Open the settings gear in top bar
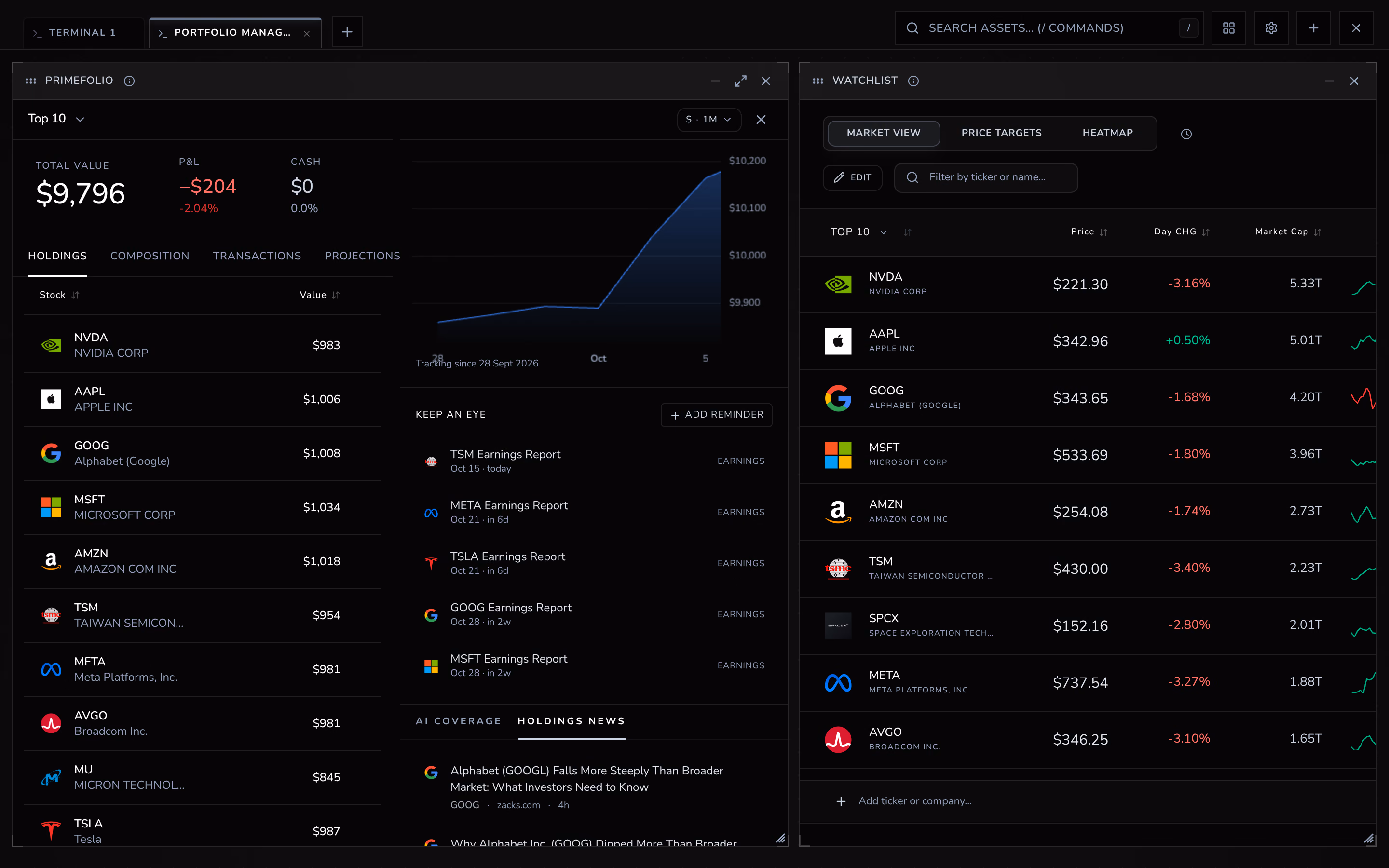 [1271, 28]
